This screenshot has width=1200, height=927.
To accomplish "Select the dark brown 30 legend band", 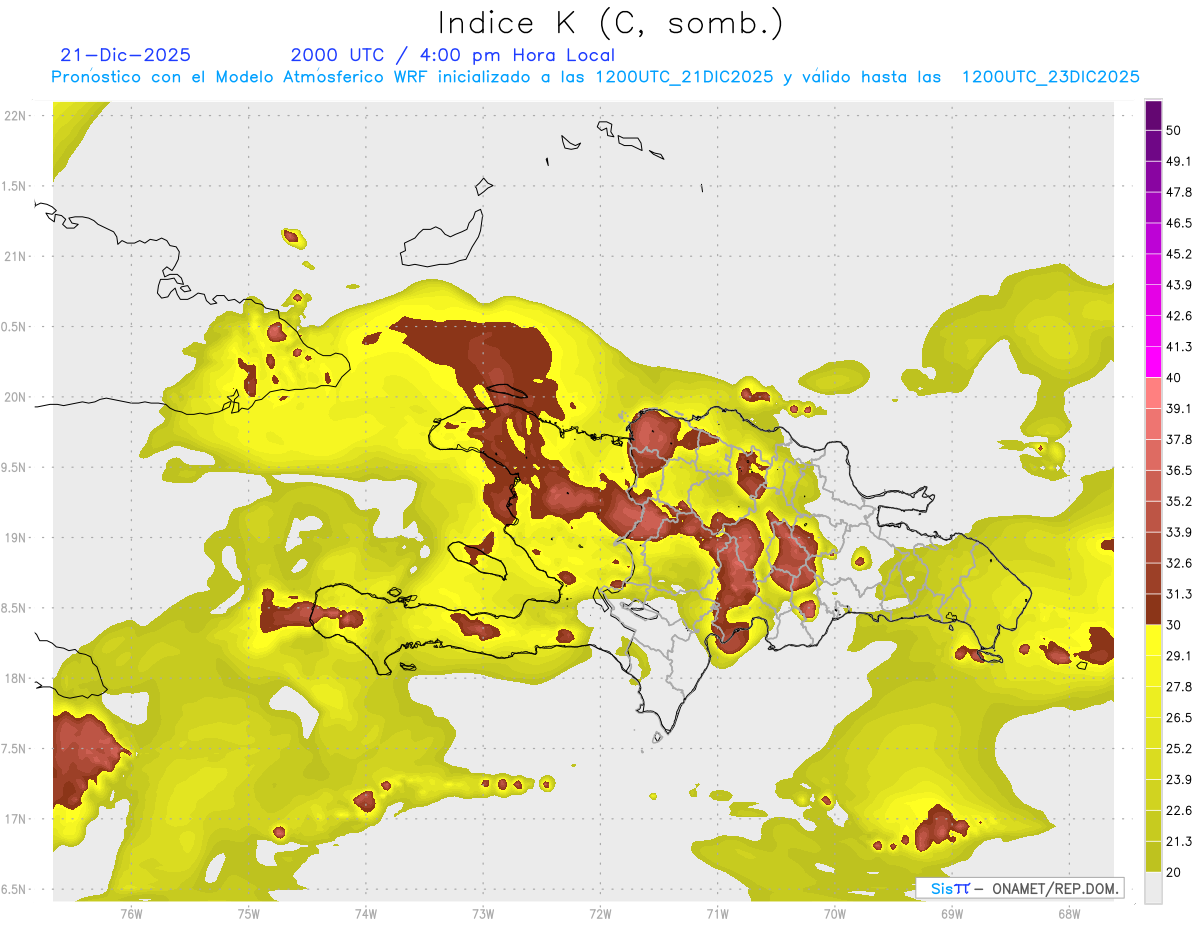I will (1153, 609).
